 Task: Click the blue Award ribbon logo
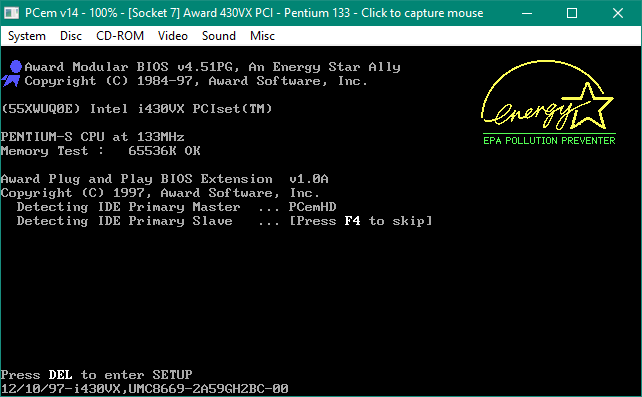(12, 74)
